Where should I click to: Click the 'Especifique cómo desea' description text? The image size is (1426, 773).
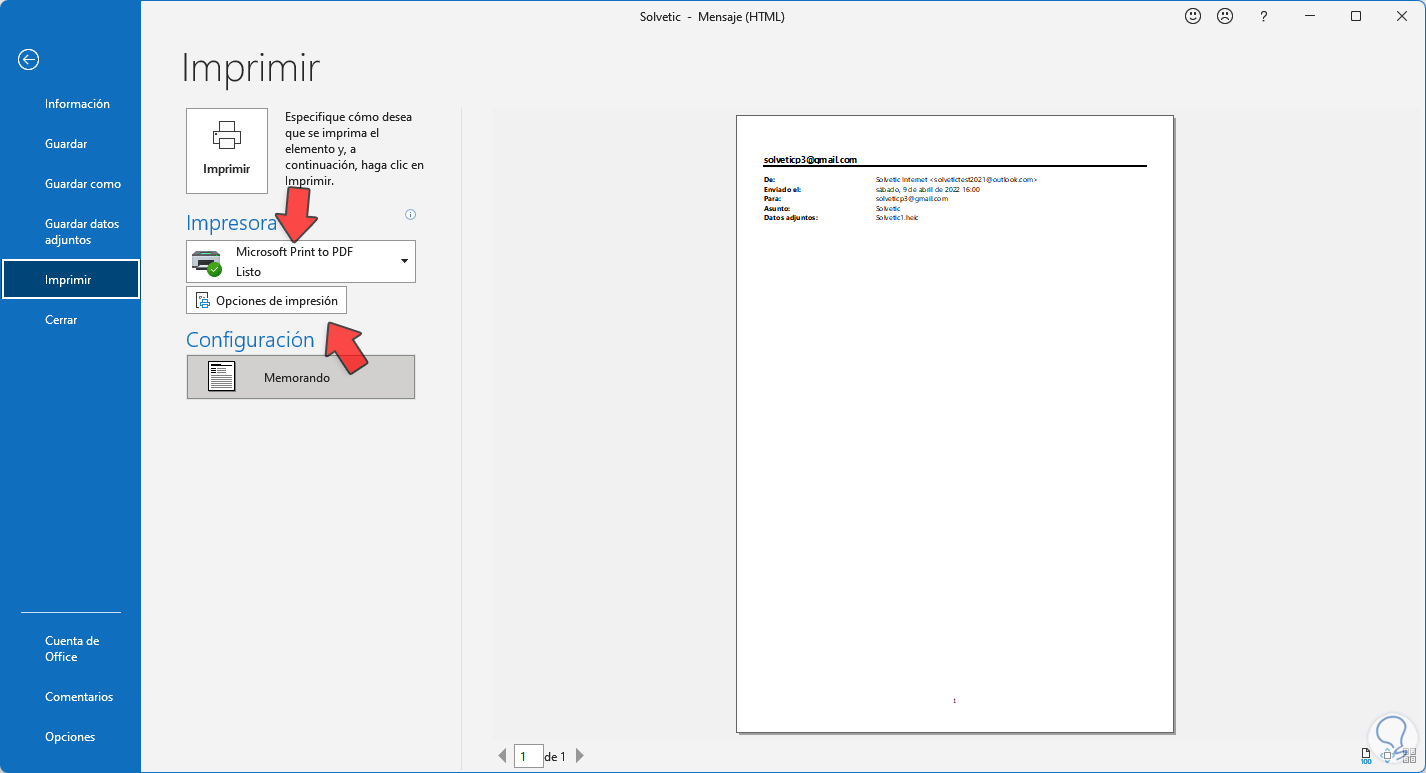(x=355, y=149)
